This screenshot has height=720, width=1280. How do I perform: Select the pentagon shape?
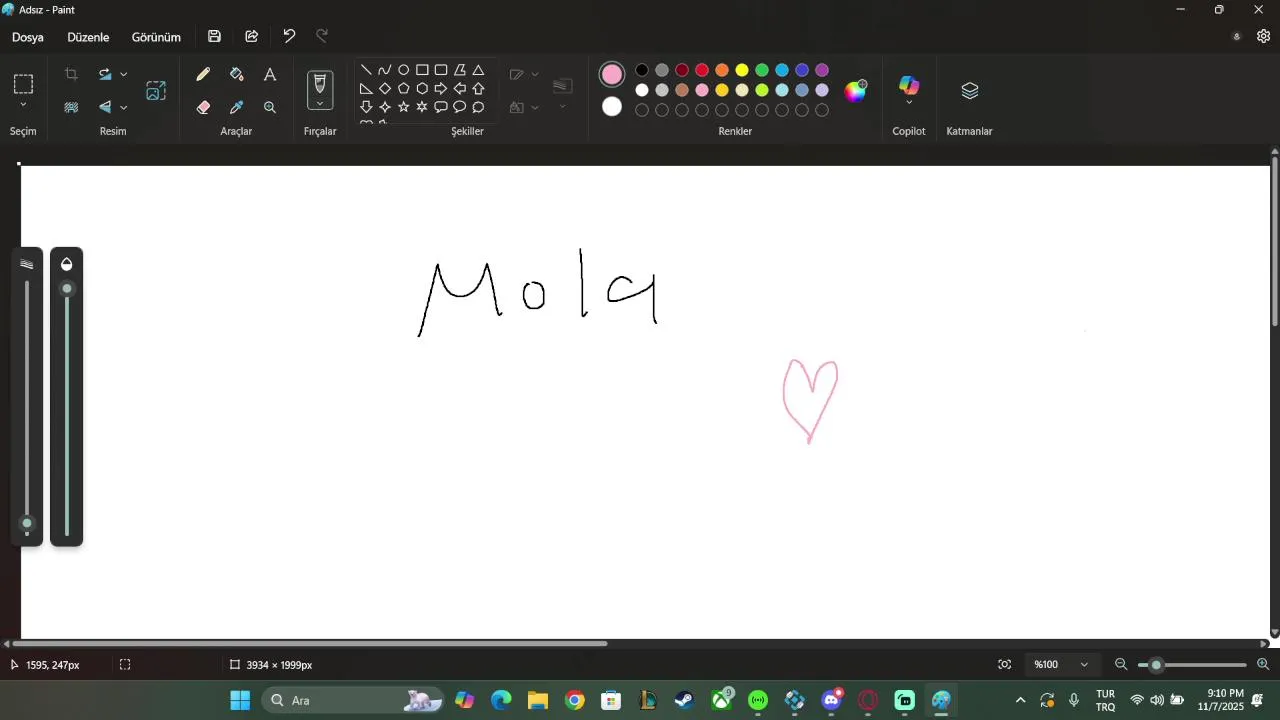[x=404, y=88]
